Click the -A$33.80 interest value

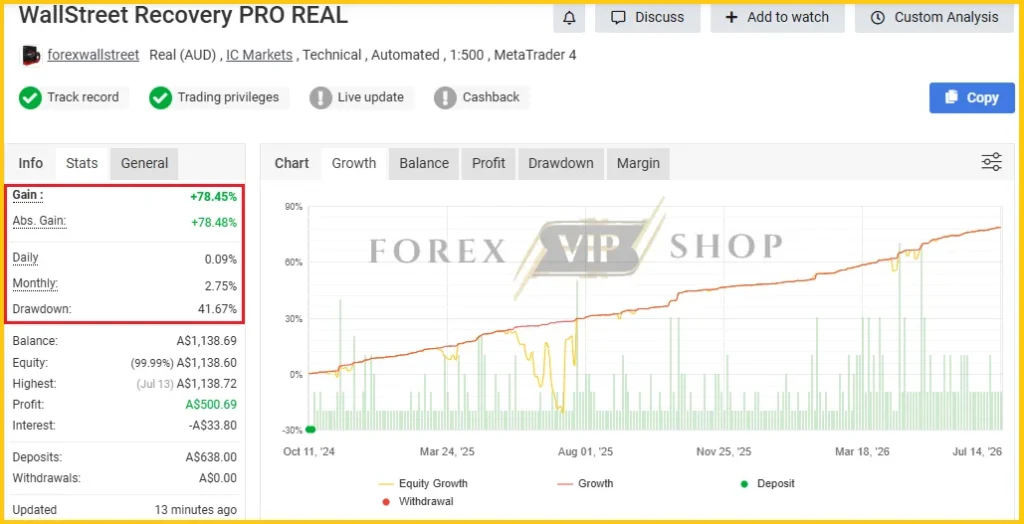coord(213,425)
